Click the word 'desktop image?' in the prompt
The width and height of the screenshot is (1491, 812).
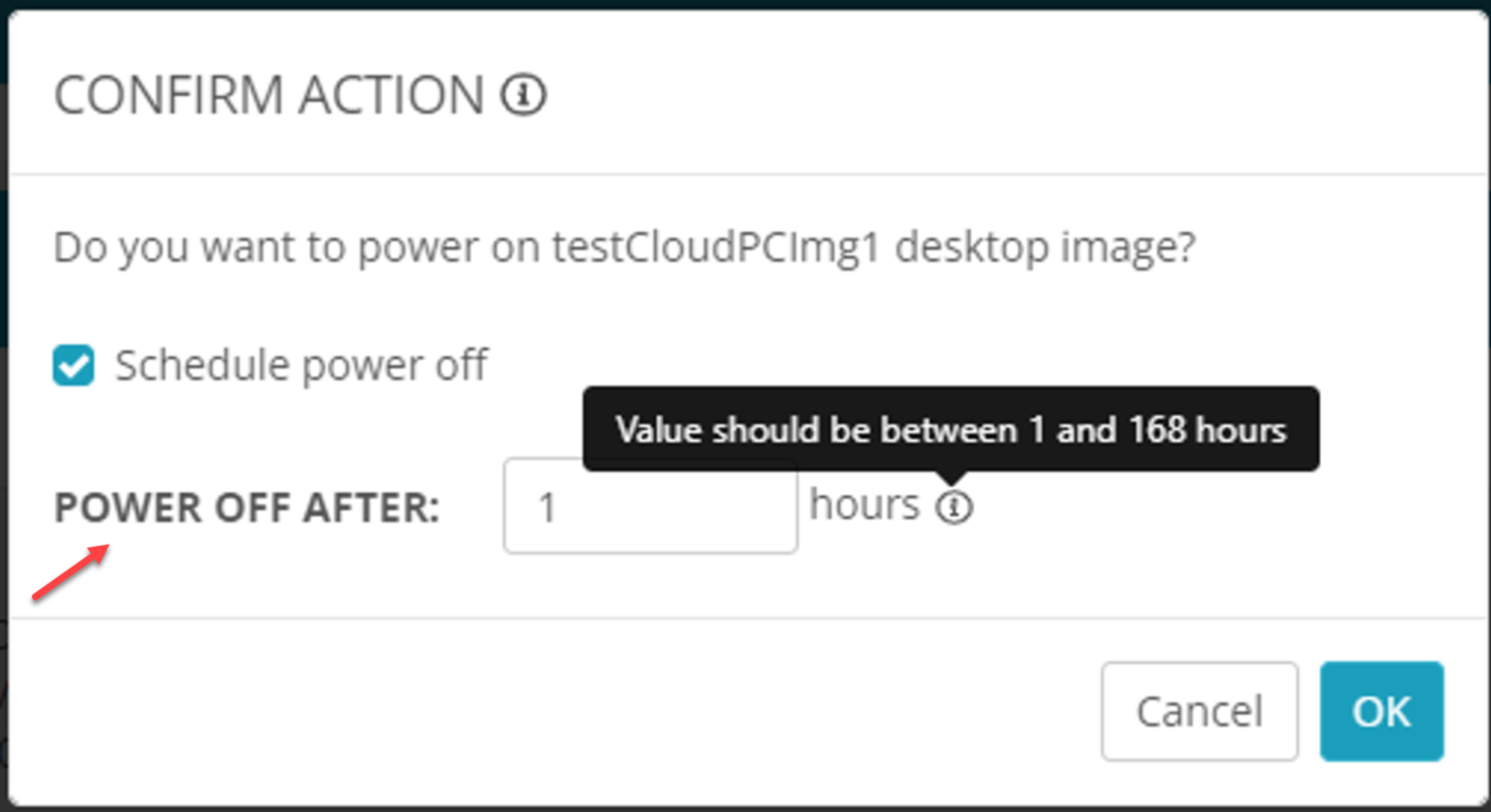[x=1045, y=246]
